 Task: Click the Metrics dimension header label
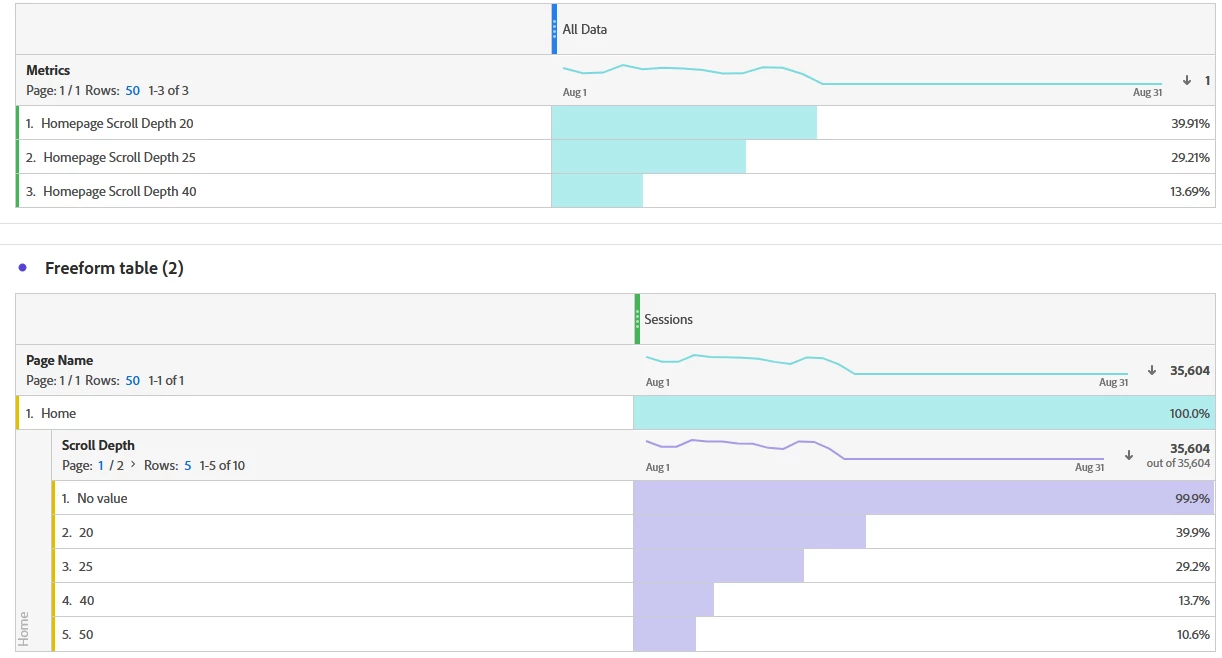pos(48,70)
